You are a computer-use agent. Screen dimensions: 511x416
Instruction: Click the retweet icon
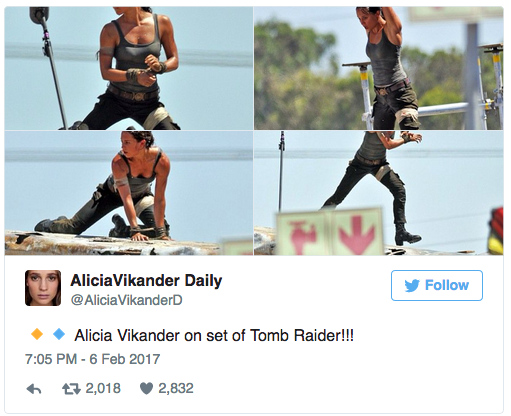pyautogui.click(x=71, y=389)
